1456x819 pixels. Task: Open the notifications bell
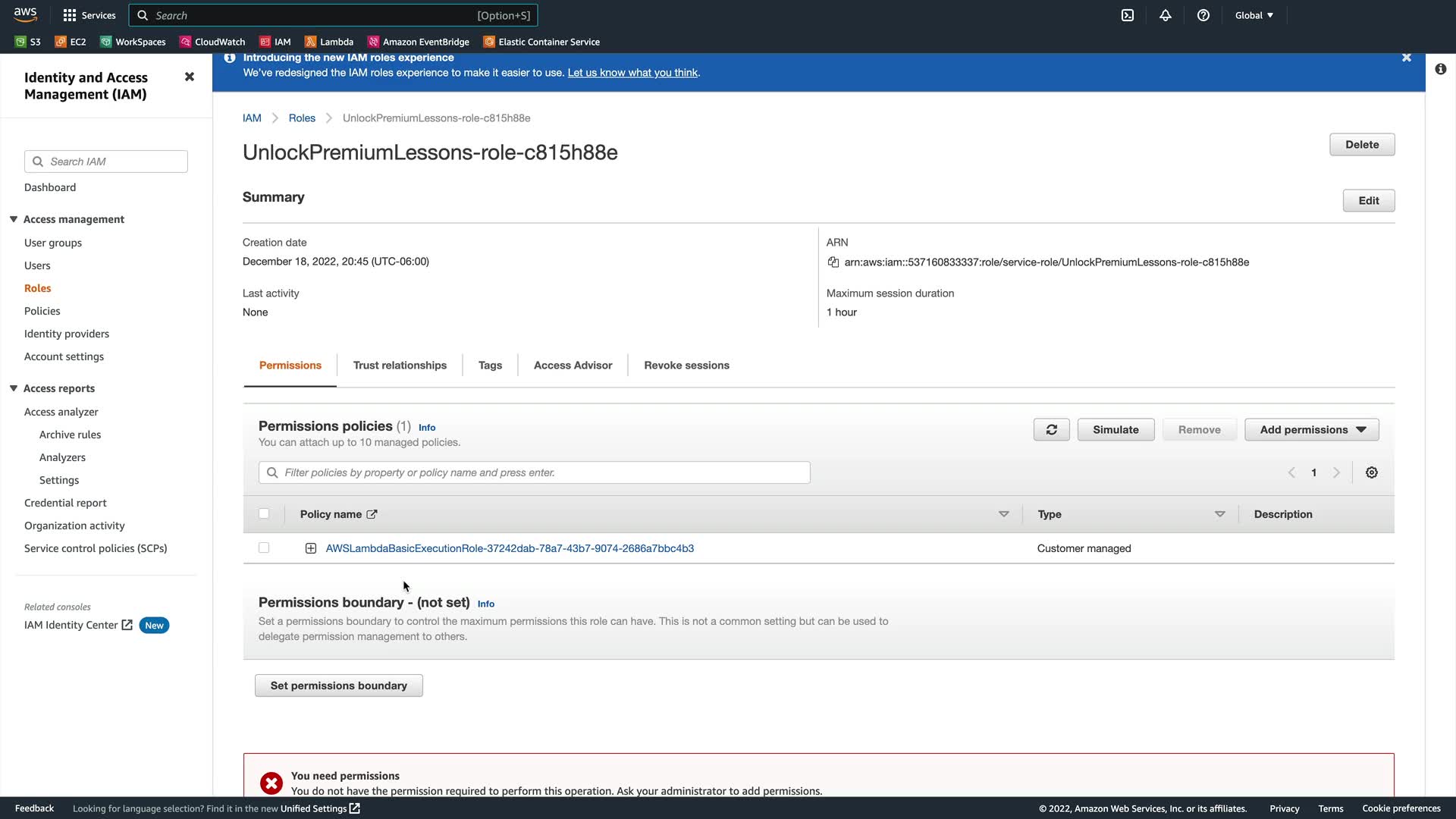1166,15
